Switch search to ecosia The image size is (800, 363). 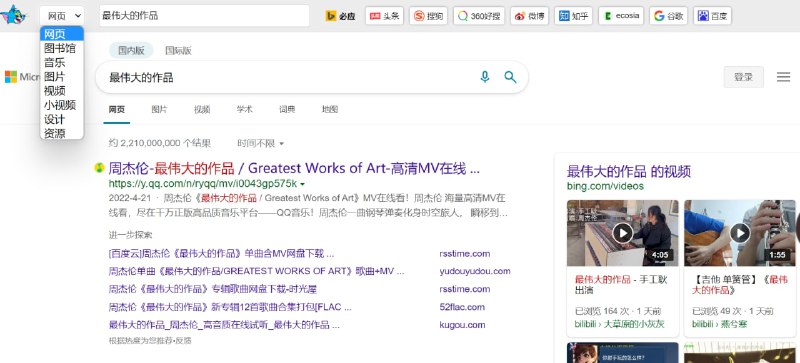[621, 16]
